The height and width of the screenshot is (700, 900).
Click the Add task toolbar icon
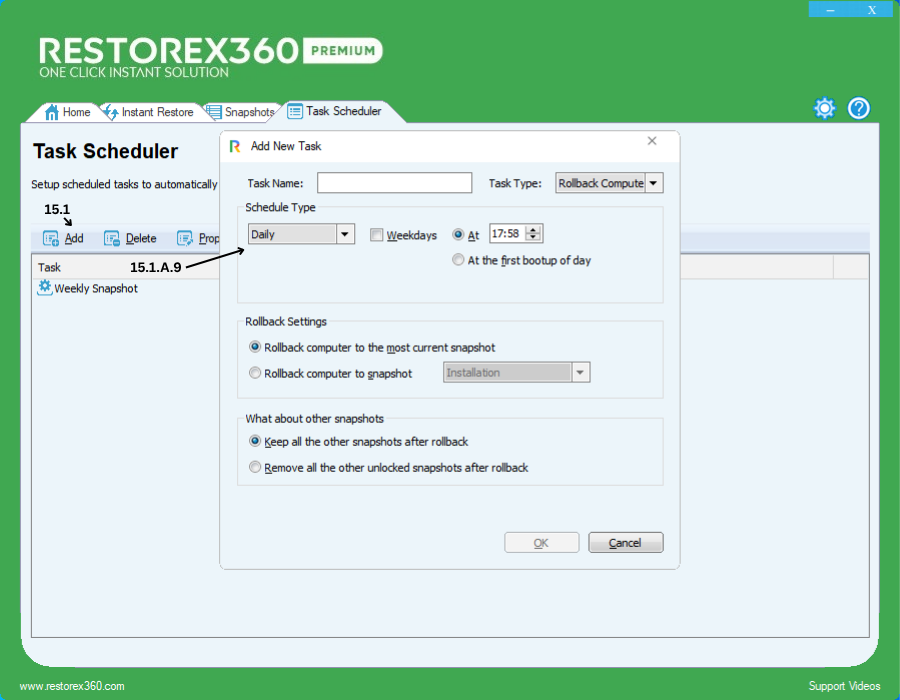click(x=51, y=239)
